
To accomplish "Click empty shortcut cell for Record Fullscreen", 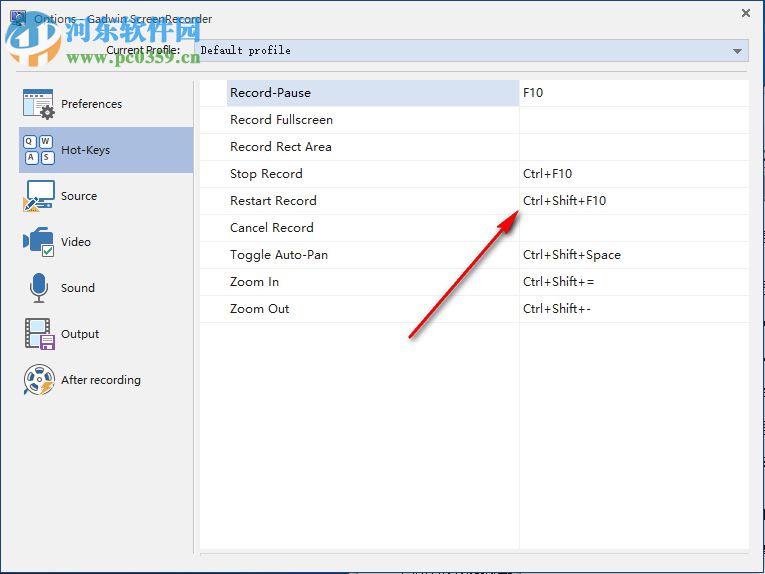I will point(634,120).
